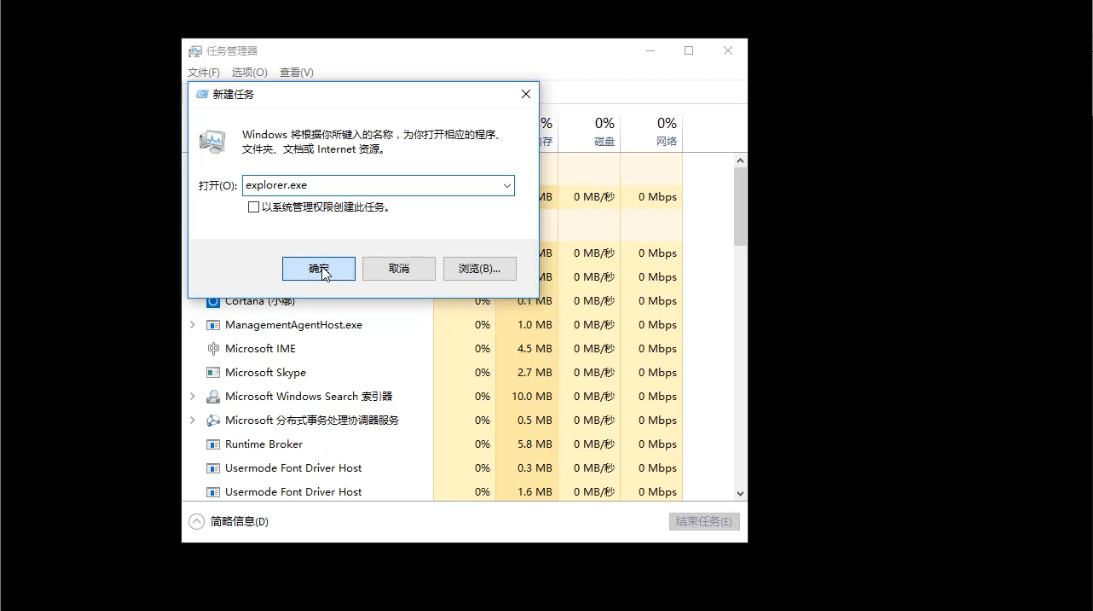Image resolution: width=1093 pixels, height=611 pixels.
Task: Click the Runtime Broker process icon
Action: pos(213,444)
